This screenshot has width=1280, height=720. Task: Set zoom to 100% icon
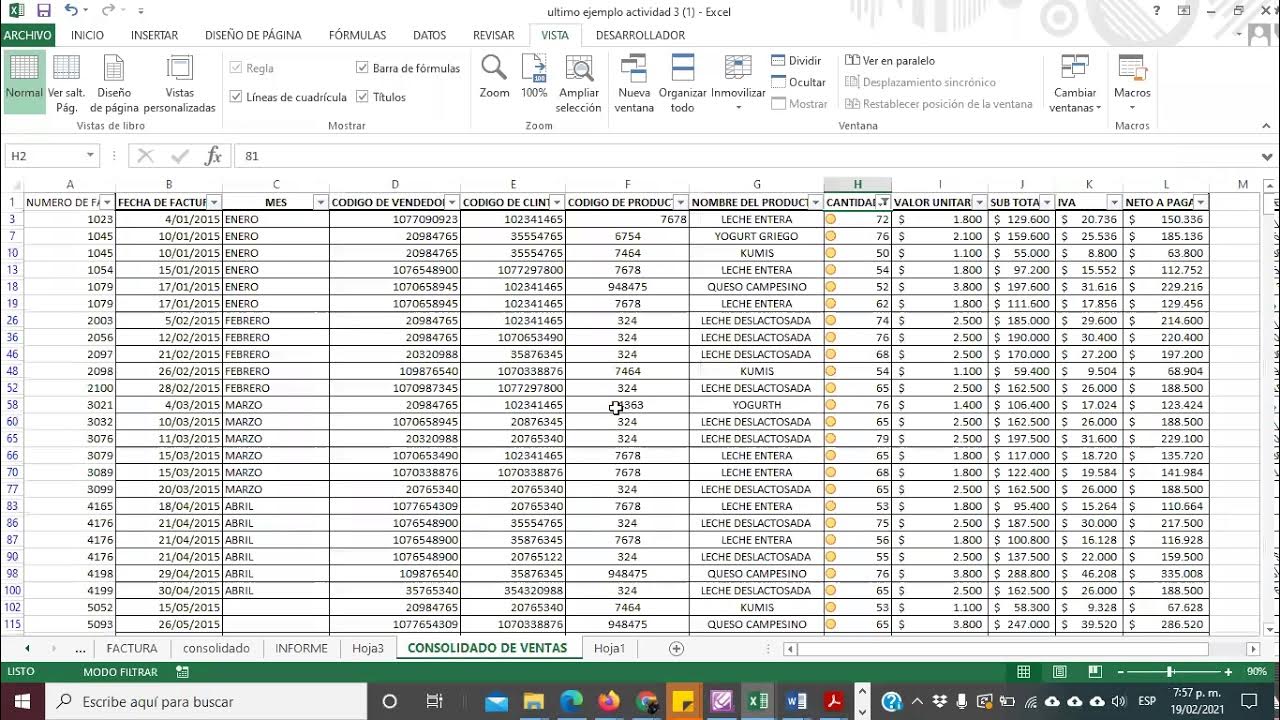pos(534,77)
